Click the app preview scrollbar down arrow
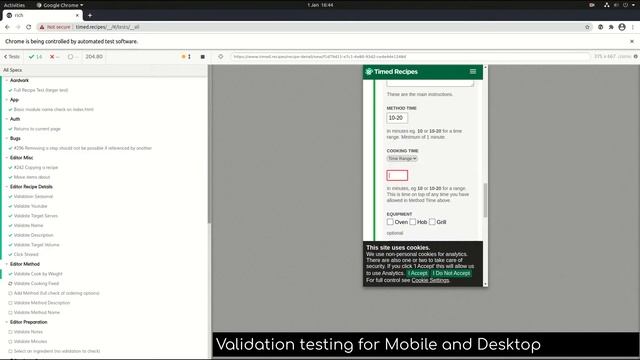Image resolution: width=640 pixels, height=360 pixels. click(x=485, y=284)
